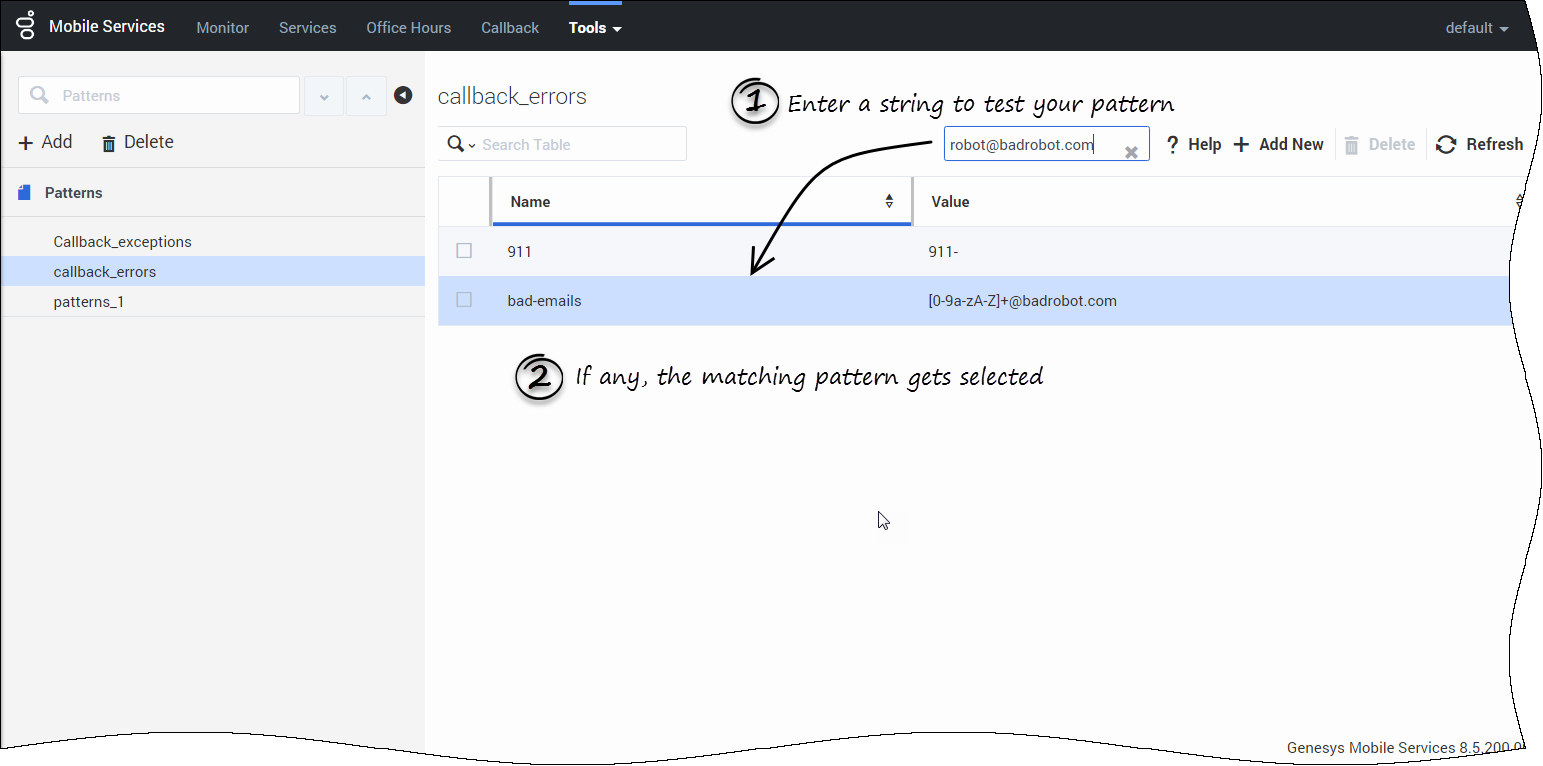Click the Patterns folder icon
The image size is (1543, 766).
click(x=25, y=192)
